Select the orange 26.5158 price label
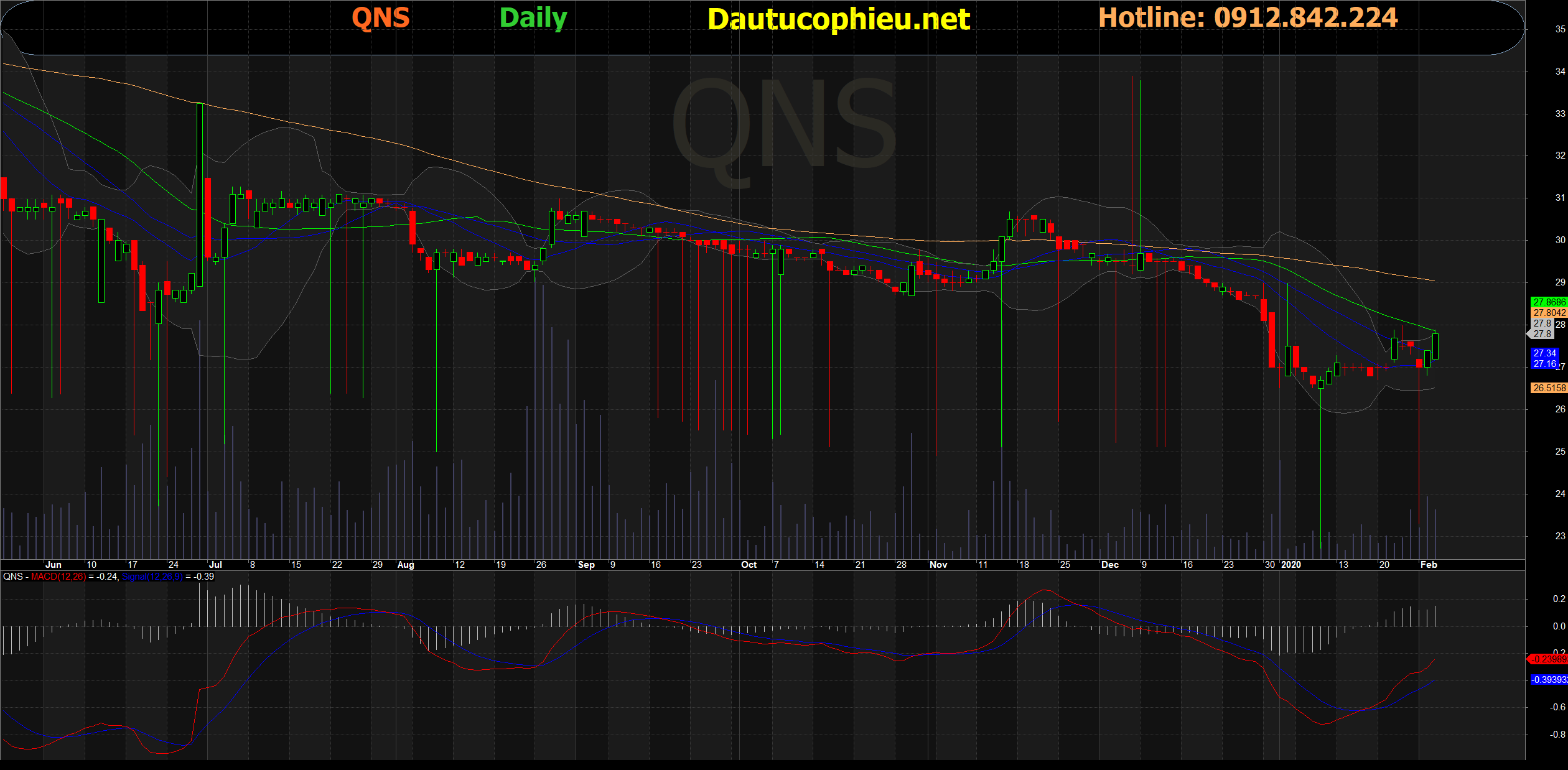 tap(1549, 388)
